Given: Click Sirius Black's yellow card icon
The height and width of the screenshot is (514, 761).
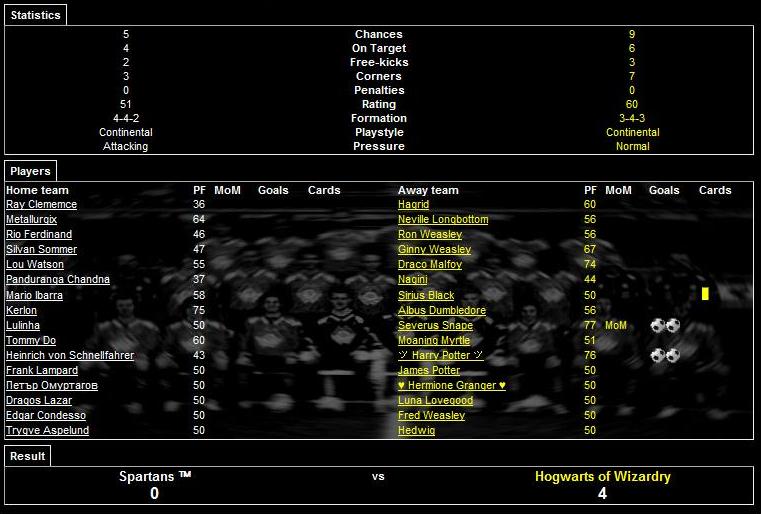Looking at the screenshot, I should pos(705,294).
